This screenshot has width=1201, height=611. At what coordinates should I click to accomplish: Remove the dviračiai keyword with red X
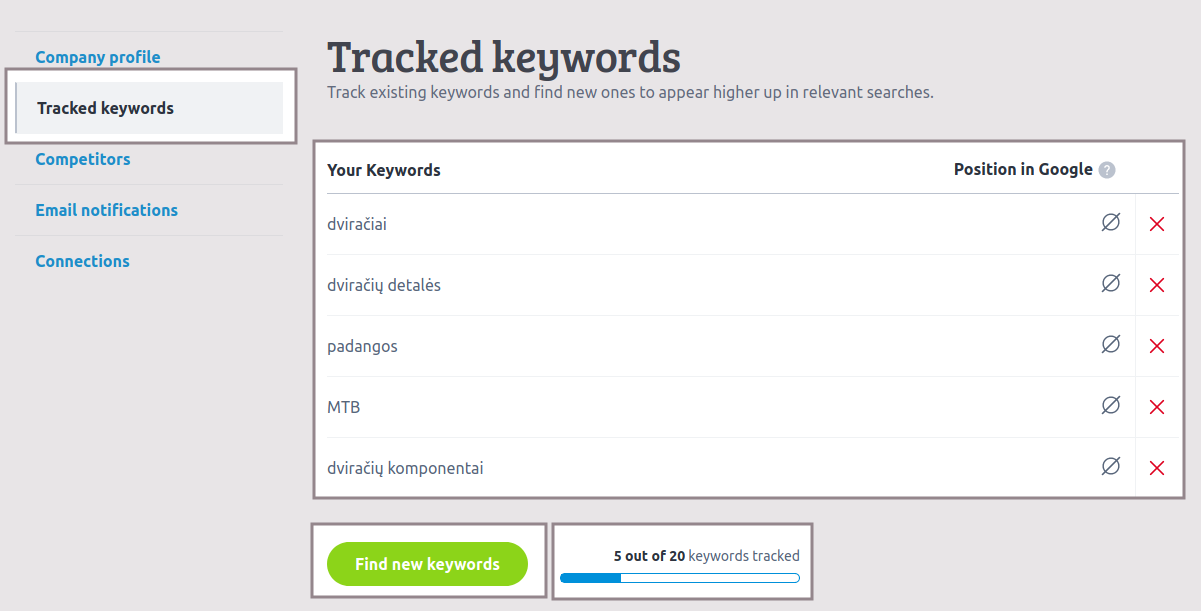(x=1157, y=225)
